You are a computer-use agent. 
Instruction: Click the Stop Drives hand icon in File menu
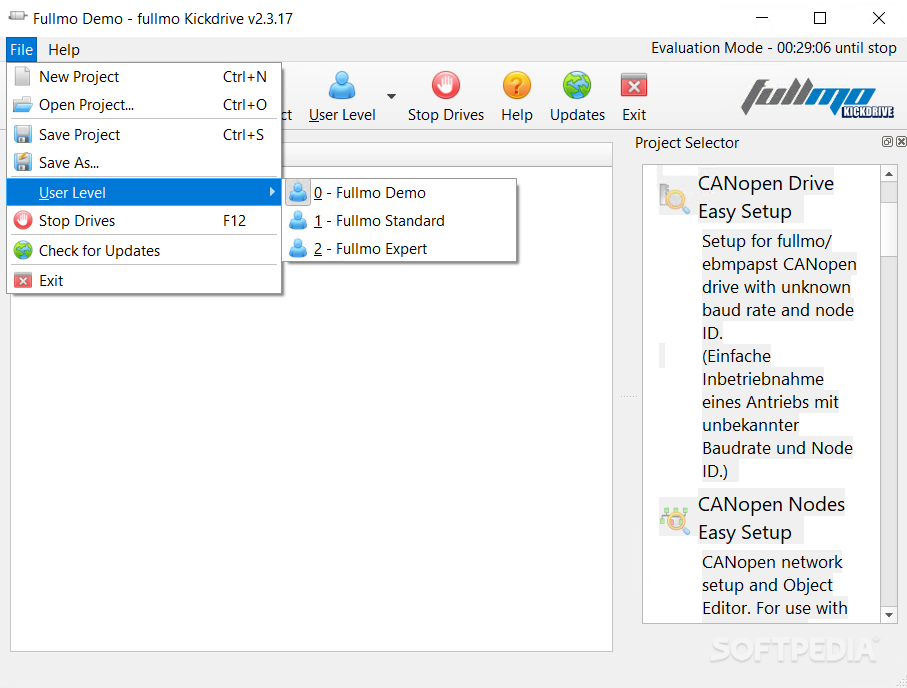click(x=23, y=220)
